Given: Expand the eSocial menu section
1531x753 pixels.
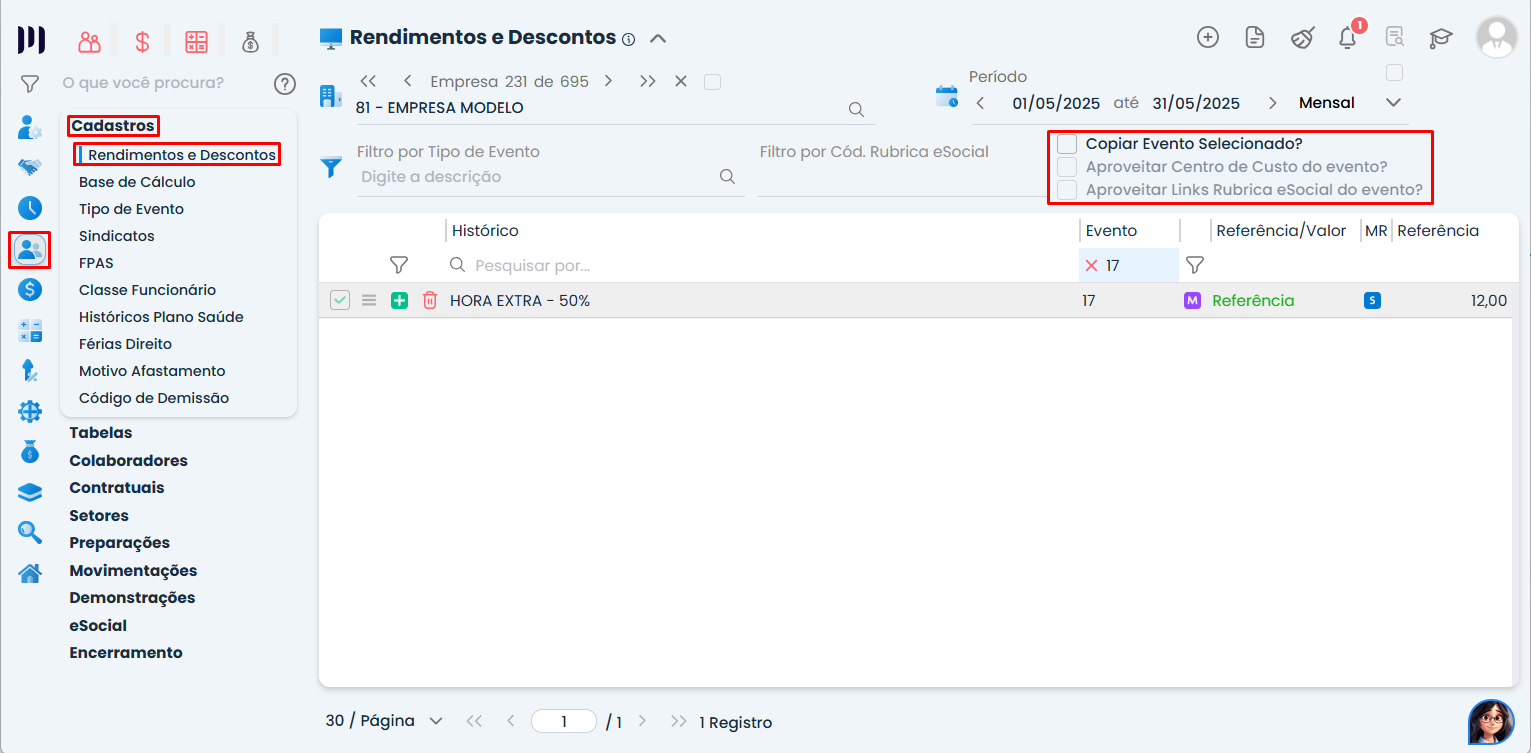Looking at the screenshot, I should tap(98, 626).
